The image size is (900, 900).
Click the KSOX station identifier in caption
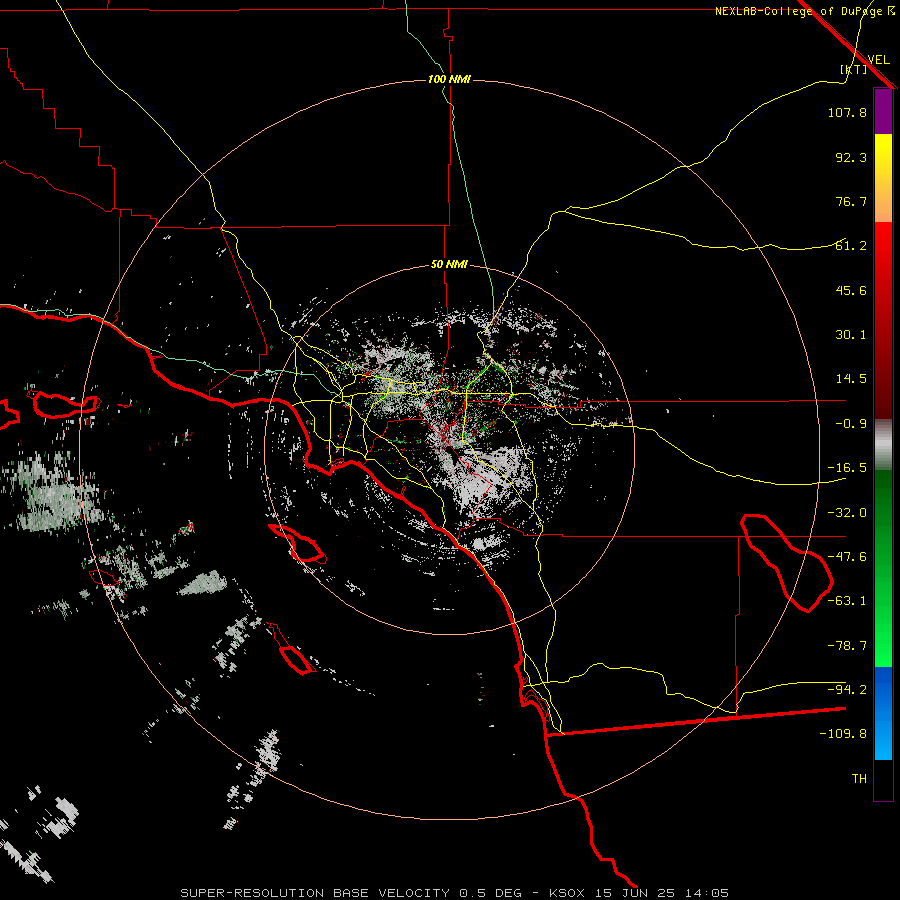tap(569, 893)
